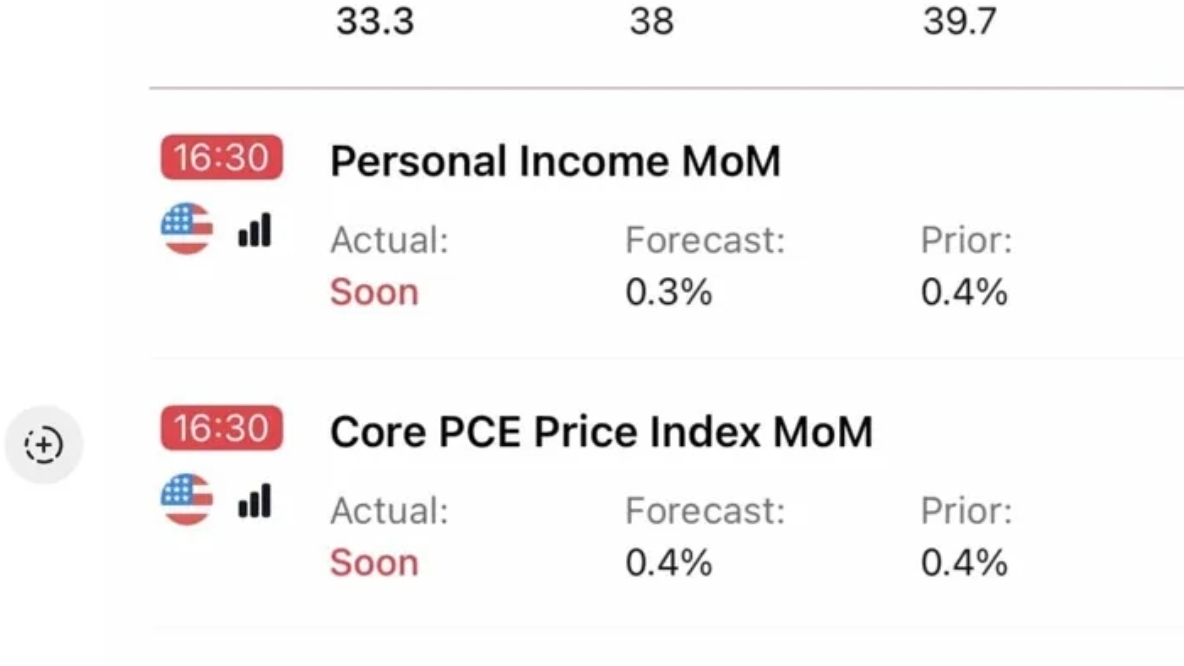Click 'Soon' actual value for Core PCE
1184x666 pixels.
(x=374, y=563)
